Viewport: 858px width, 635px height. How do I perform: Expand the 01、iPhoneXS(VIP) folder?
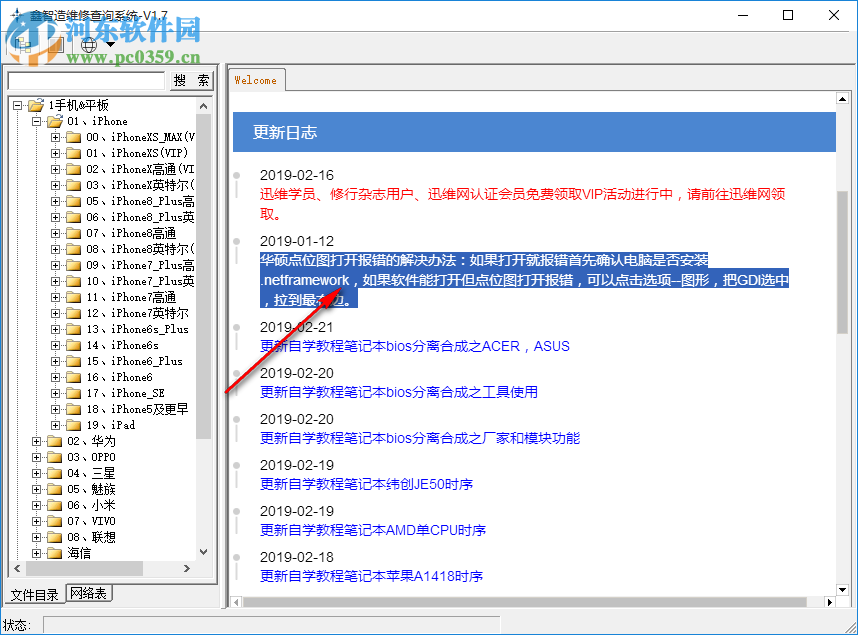point(56,153)
